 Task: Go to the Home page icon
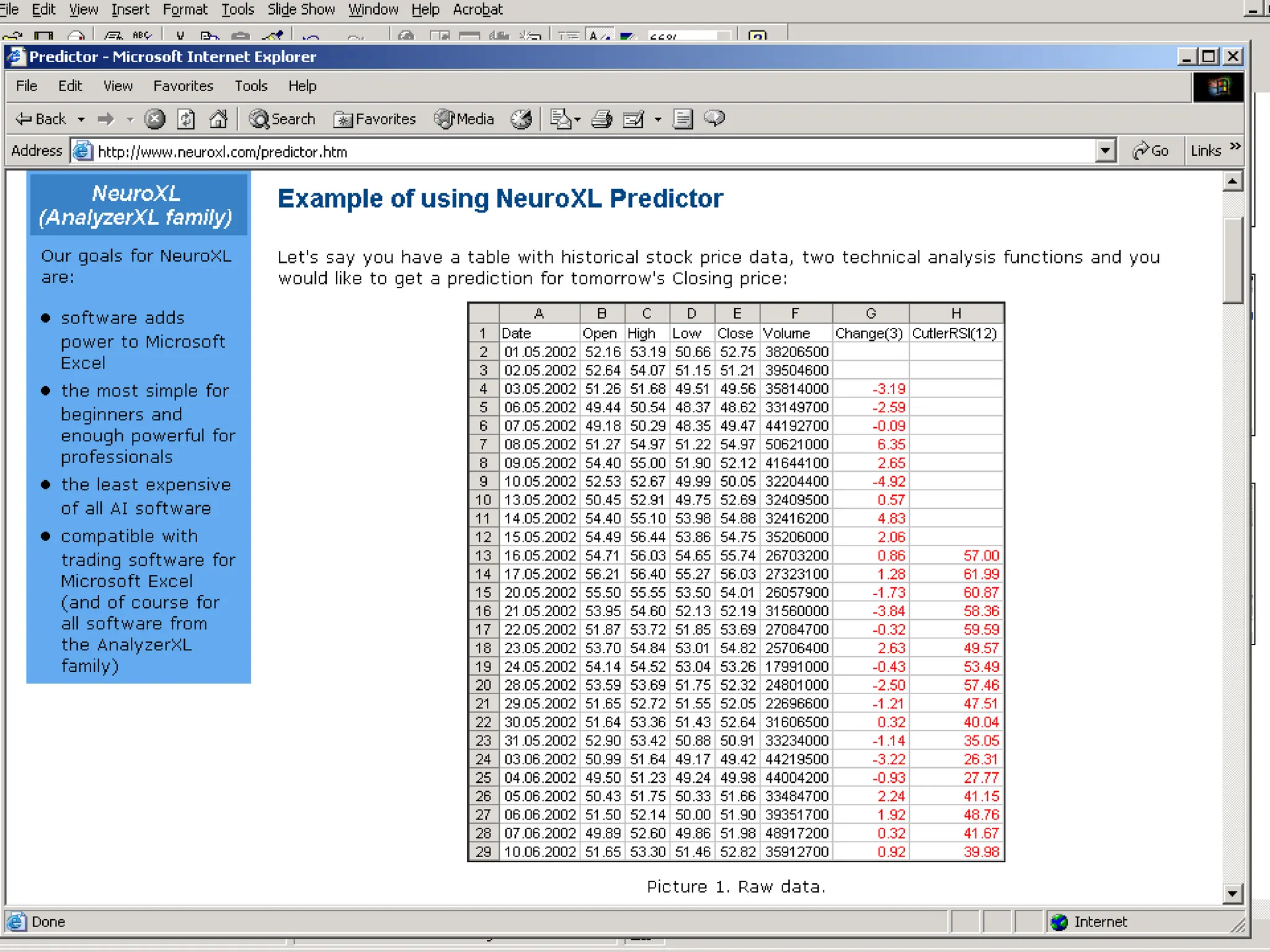point(218,119)
